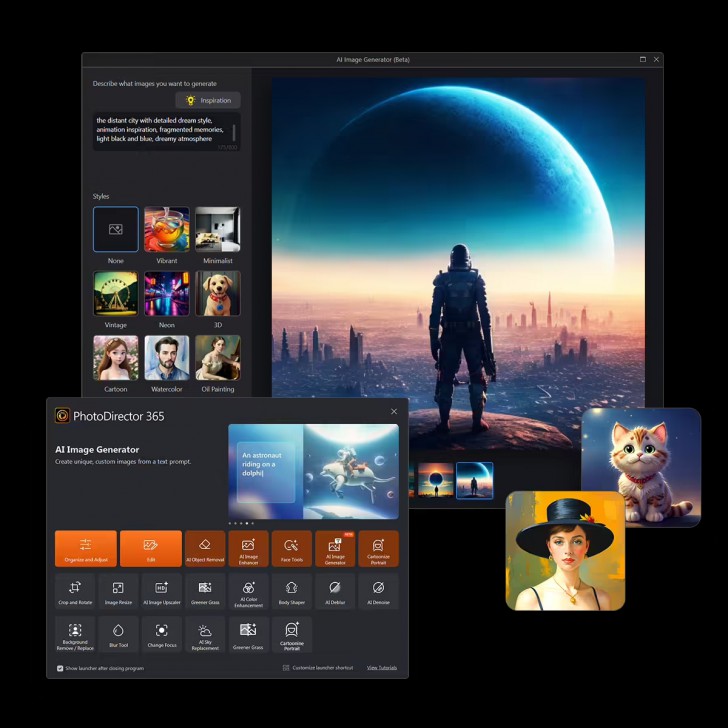Open the AI Deblur tool
The image size is (728, 728).
click(x=335, y=591)
